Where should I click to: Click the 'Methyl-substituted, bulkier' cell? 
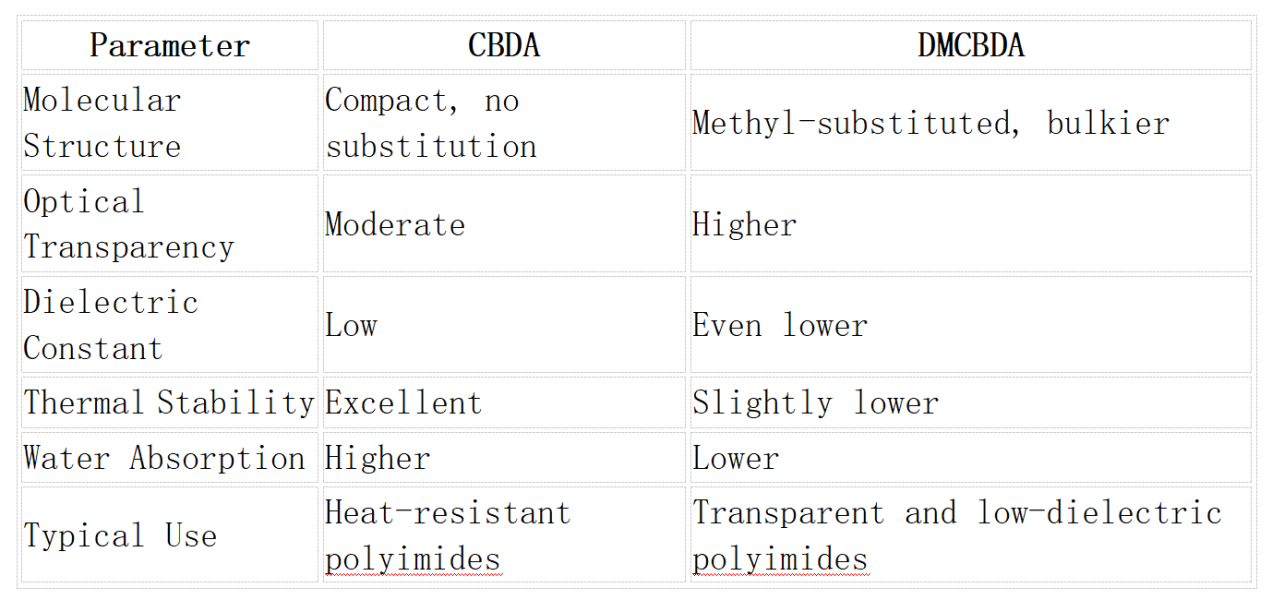[x=970, y=122]
